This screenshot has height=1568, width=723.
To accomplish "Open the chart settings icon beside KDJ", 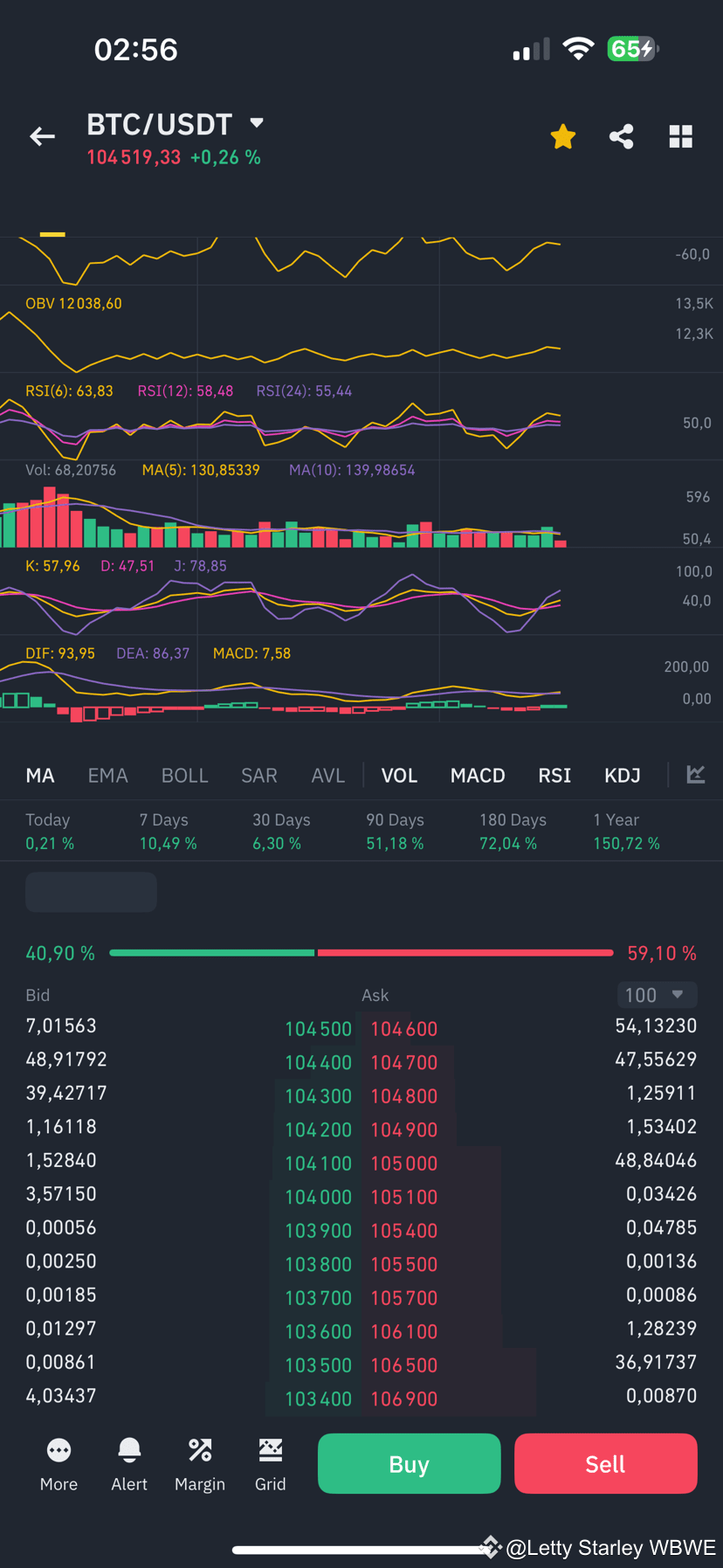I will (696, 774).
